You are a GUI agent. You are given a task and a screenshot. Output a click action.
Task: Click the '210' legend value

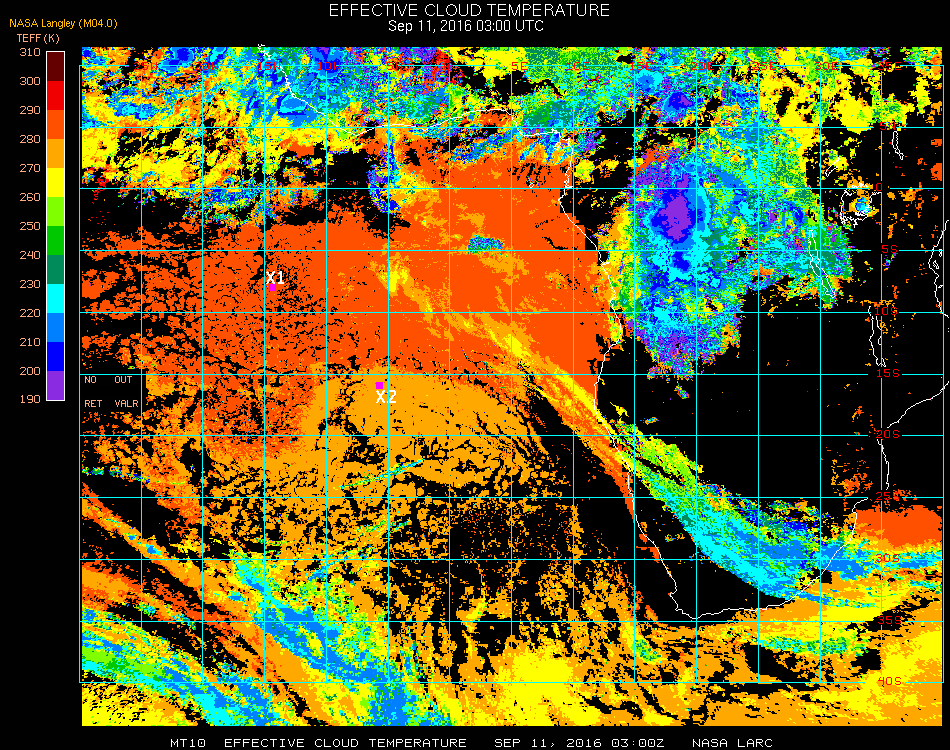coord(30,342)
